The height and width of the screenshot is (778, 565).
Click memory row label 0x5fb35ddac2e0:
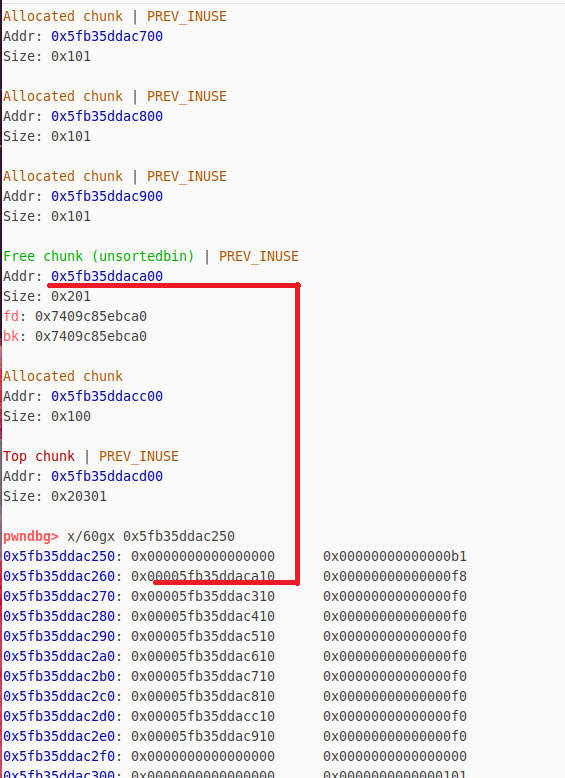tap(63, 736)
